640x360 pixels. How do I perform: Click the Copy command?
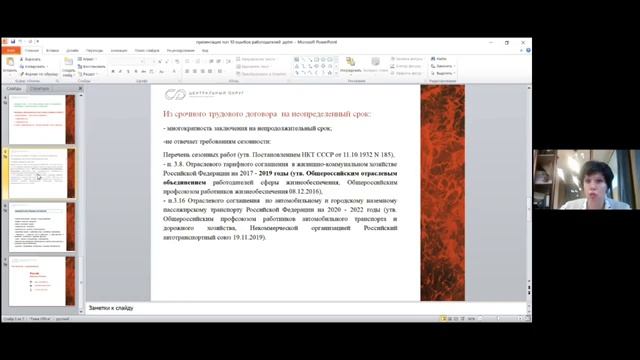33,67
